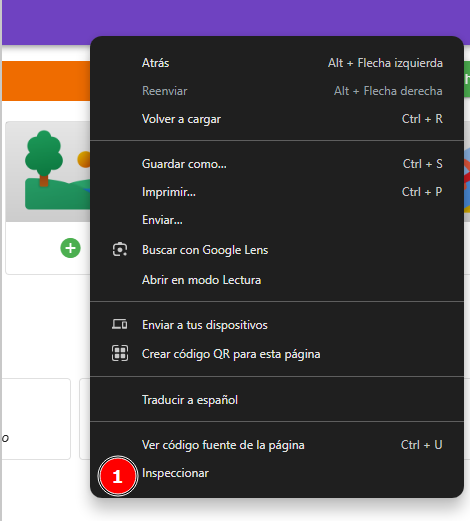
Task: Click the orange banner bar
Action: point(46,81)
